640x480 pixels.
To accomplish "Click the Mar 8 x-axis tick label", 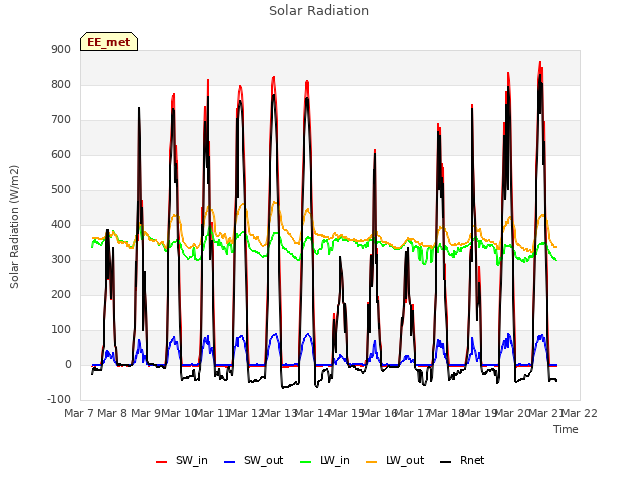I will (x=112, y=413).
